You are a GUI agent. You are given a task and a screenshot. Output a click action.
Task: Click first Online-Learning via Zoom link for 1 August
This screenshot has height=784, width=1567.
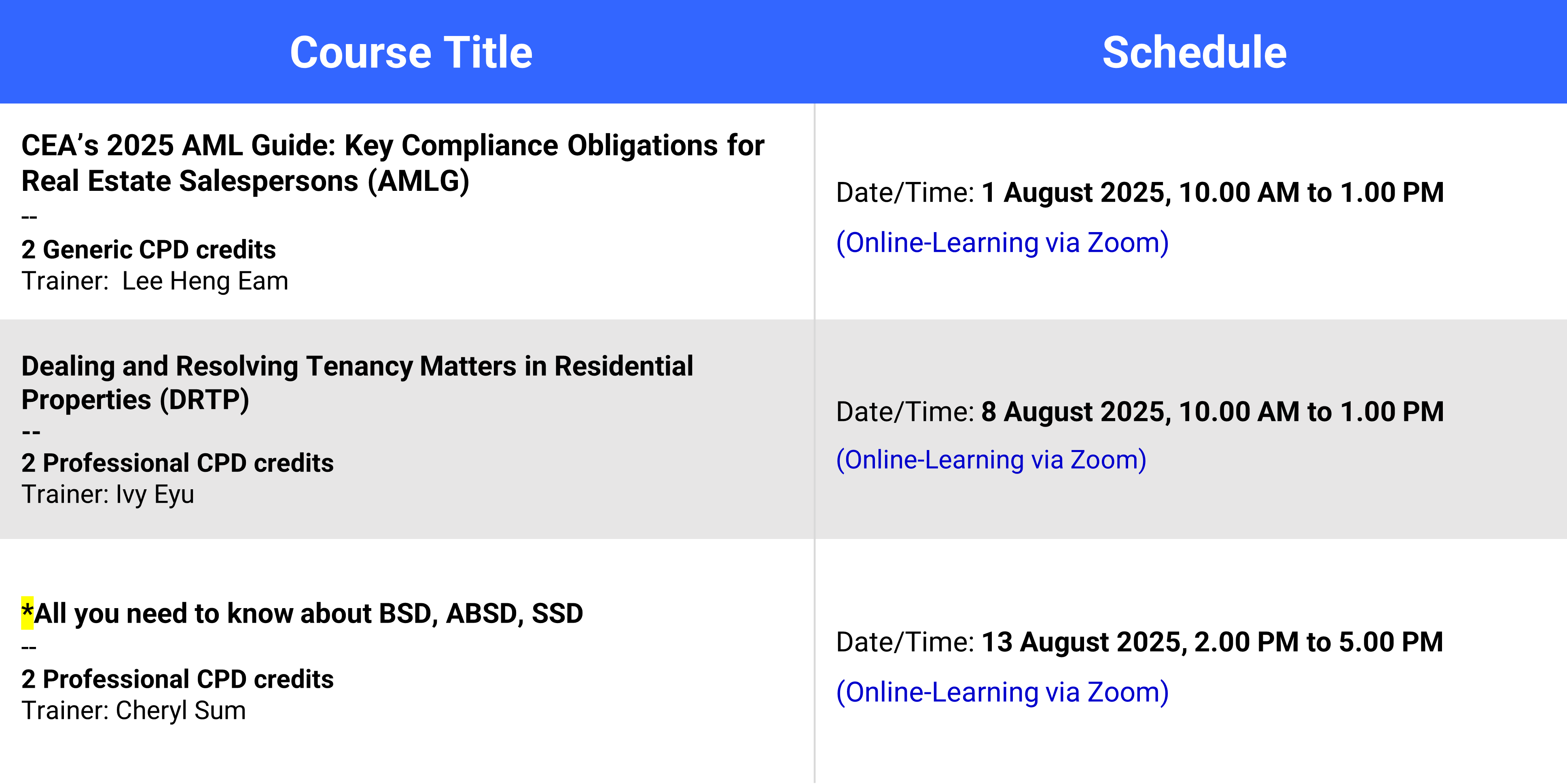[x=1002, y=243]
